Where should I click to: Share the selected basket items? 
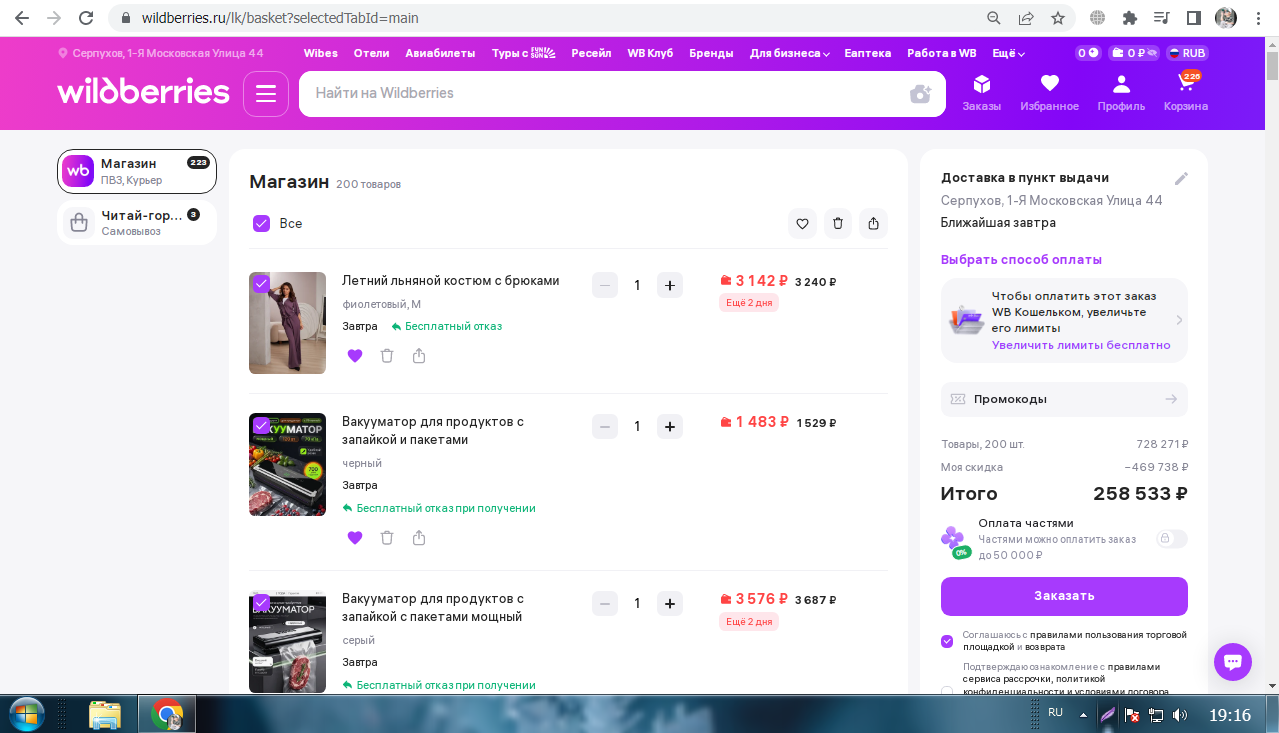click(873, 224)
